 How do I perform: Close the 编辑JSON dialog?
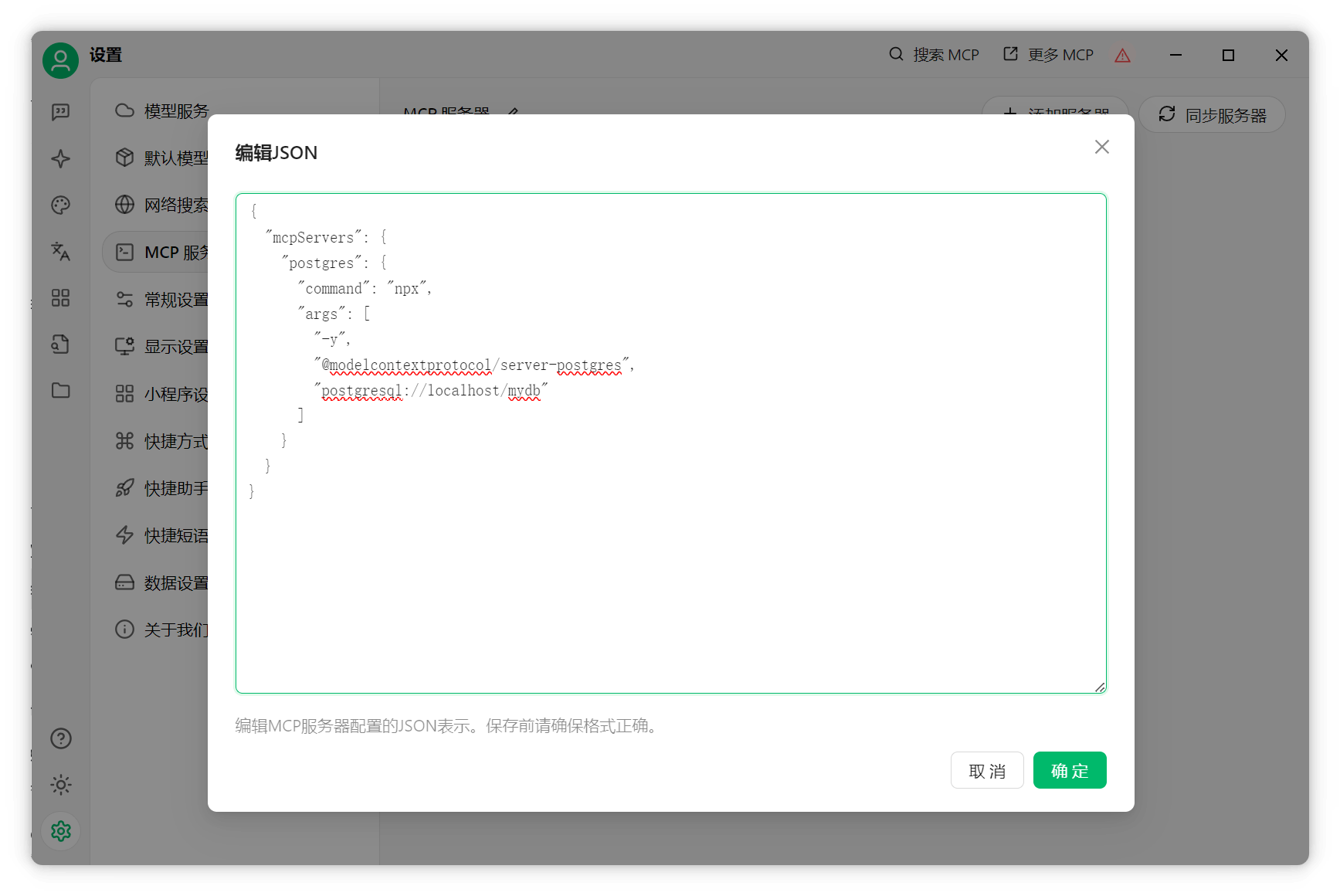[x=1101, y=147]
